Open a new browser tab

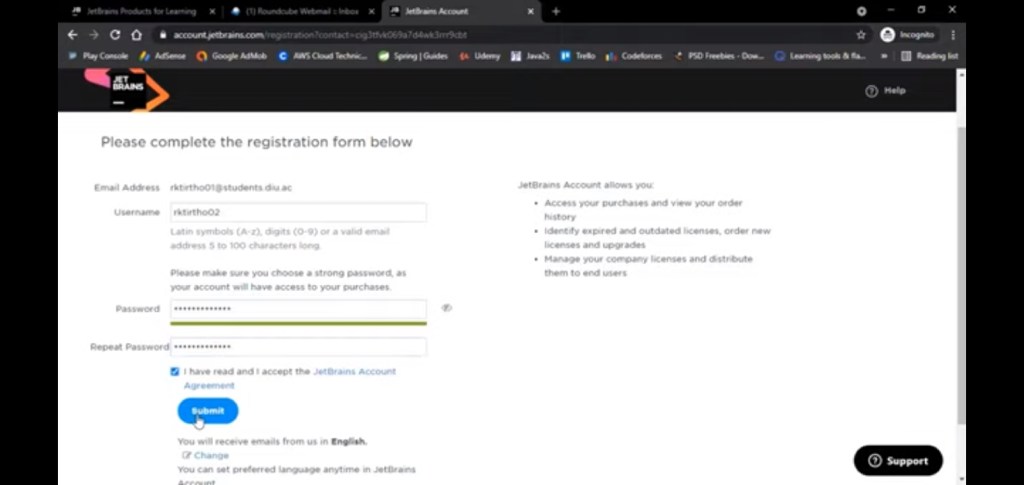[x=556, y=11]
